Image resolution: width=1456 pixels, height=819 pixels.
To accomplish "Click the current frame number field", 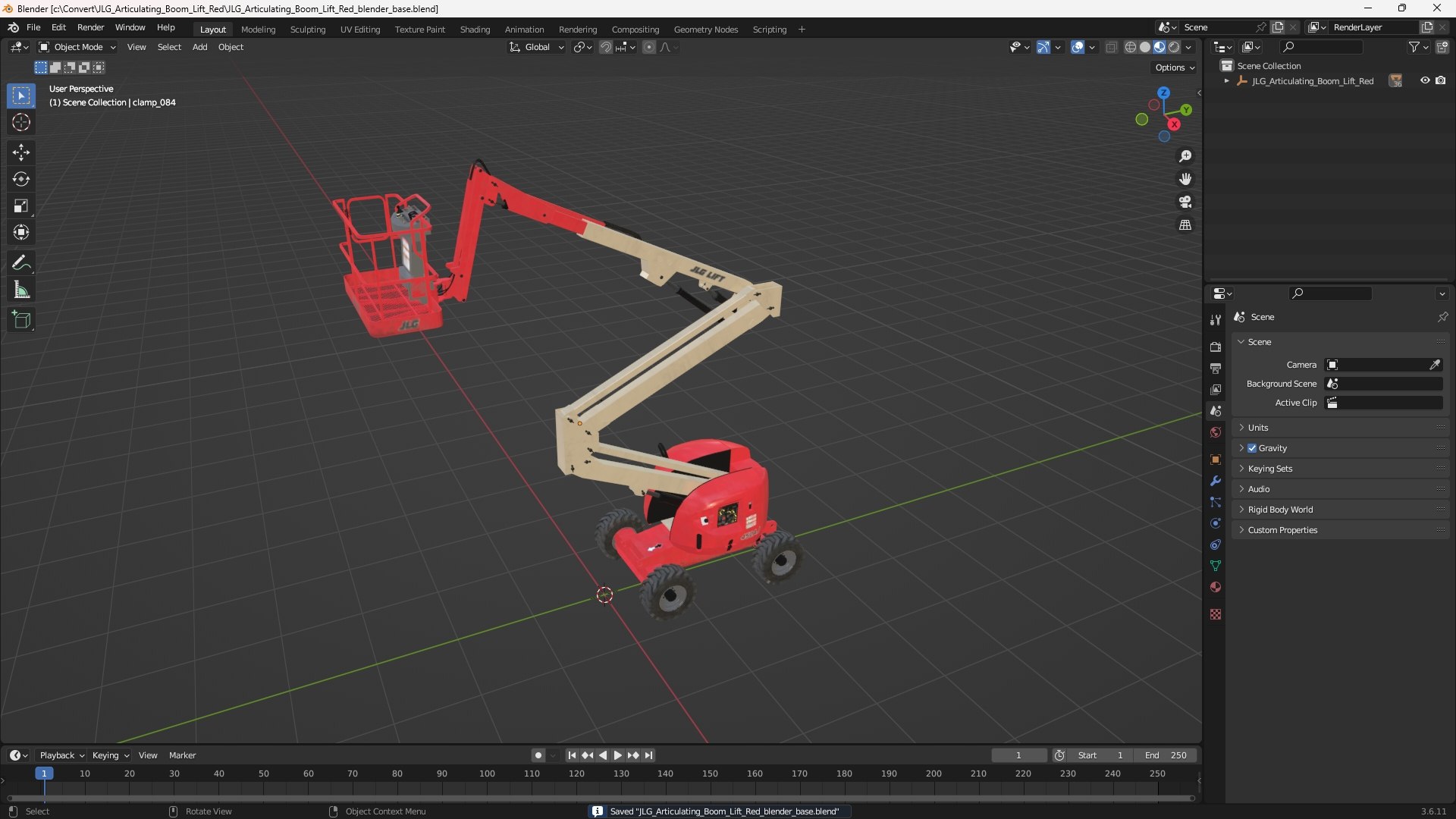I will pos(1018,755).
